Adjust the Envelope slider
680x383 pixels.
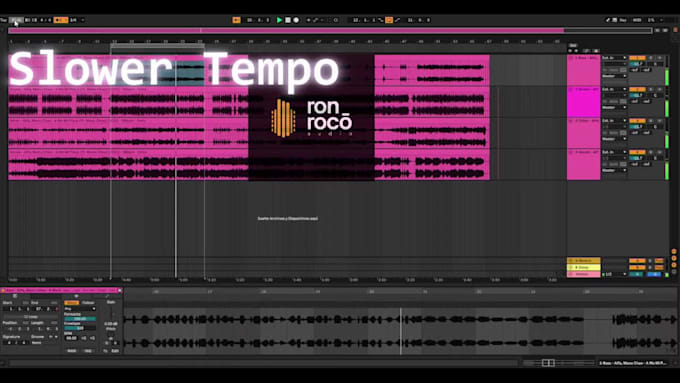click(x=80, y=328)
